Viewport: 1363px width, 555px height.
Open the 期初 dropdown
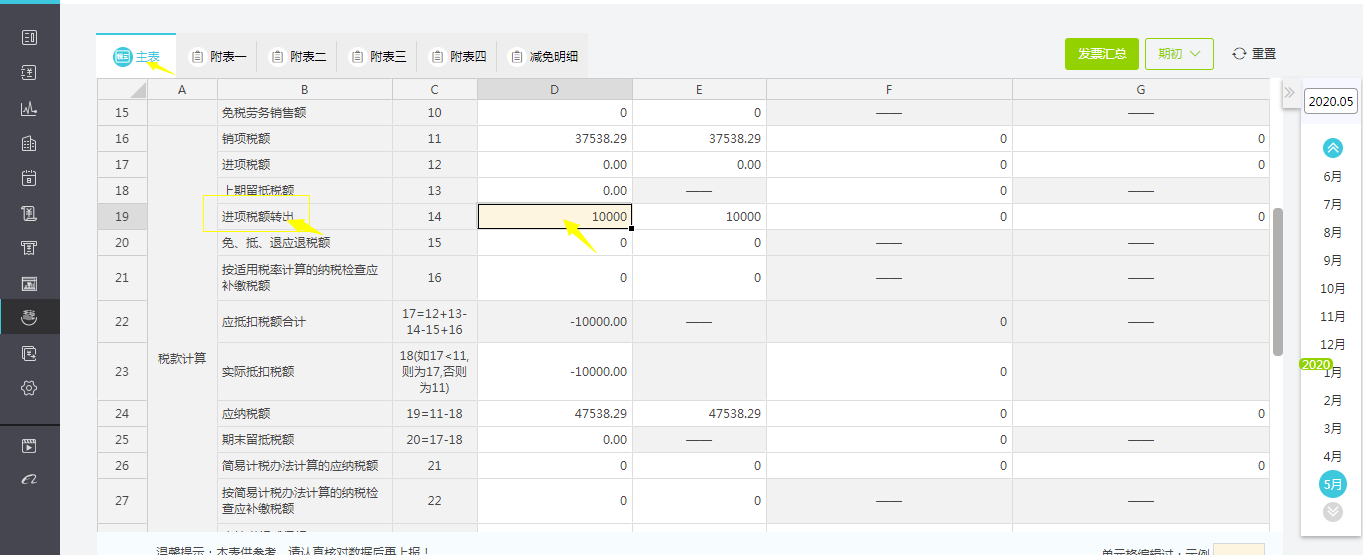(1179, 54)
